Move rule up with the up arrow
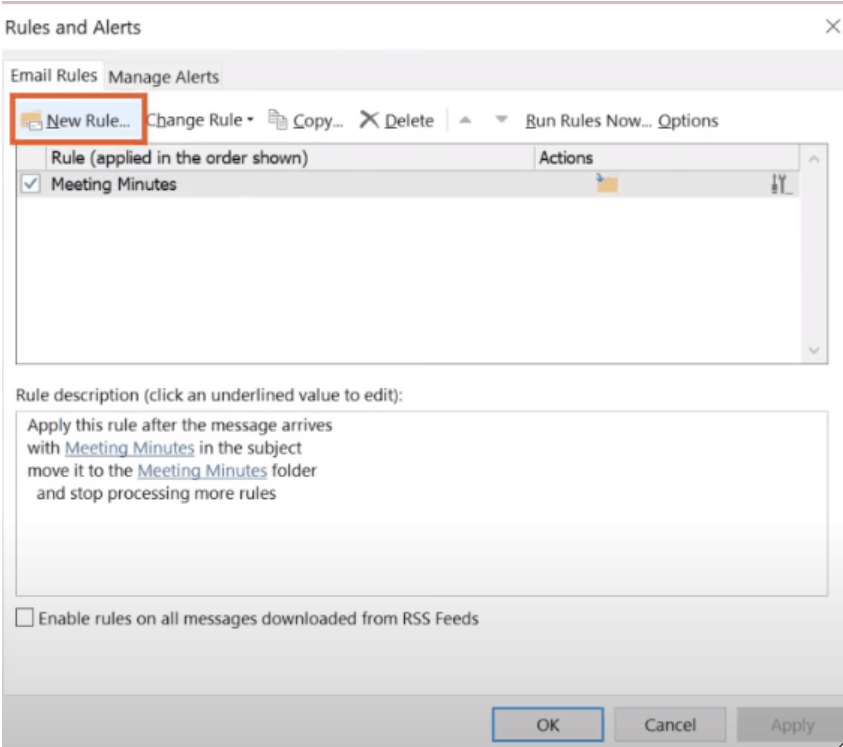The height and width of the screenshot is (747, 843). [x=466, y=120]
